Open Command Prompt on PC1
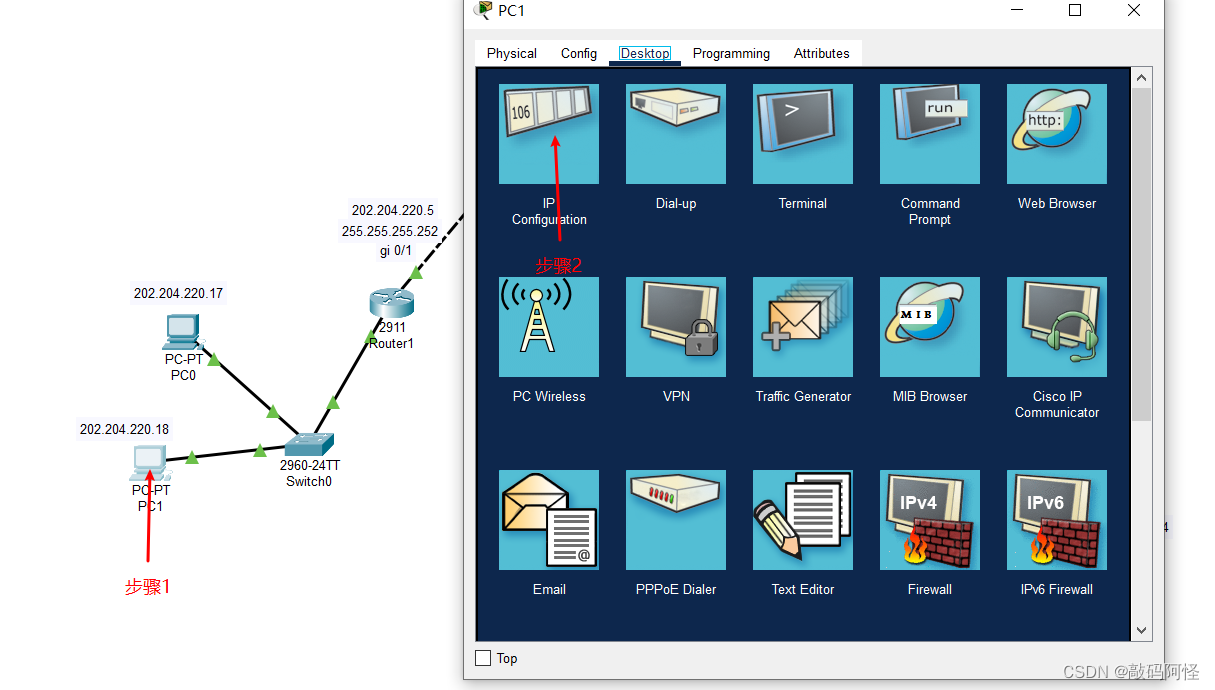 pyautogui.click(x=930, y=134)
